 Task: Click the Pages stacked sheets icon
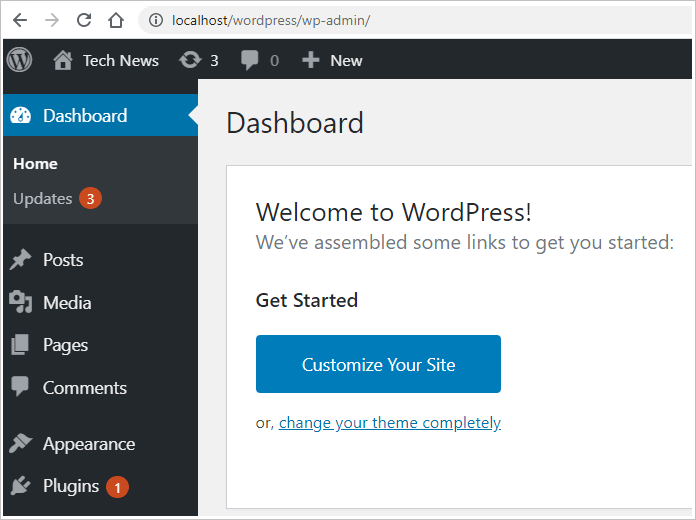[x=20, y=345]
